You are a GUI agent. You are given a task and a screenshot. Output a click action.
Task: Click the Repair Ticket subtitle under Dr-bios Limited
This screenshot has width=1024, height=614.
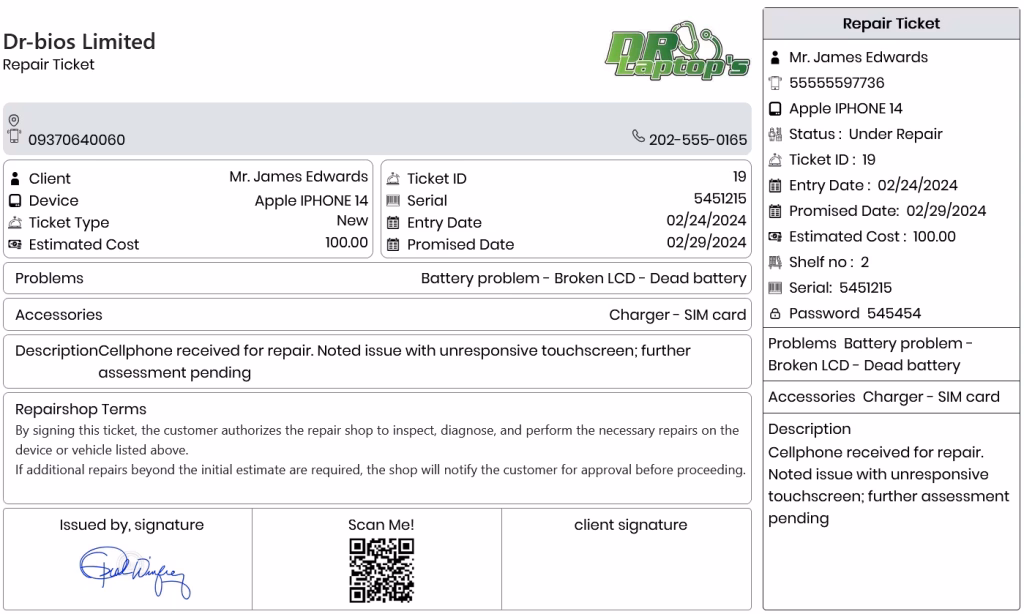(x=48, y=65)
